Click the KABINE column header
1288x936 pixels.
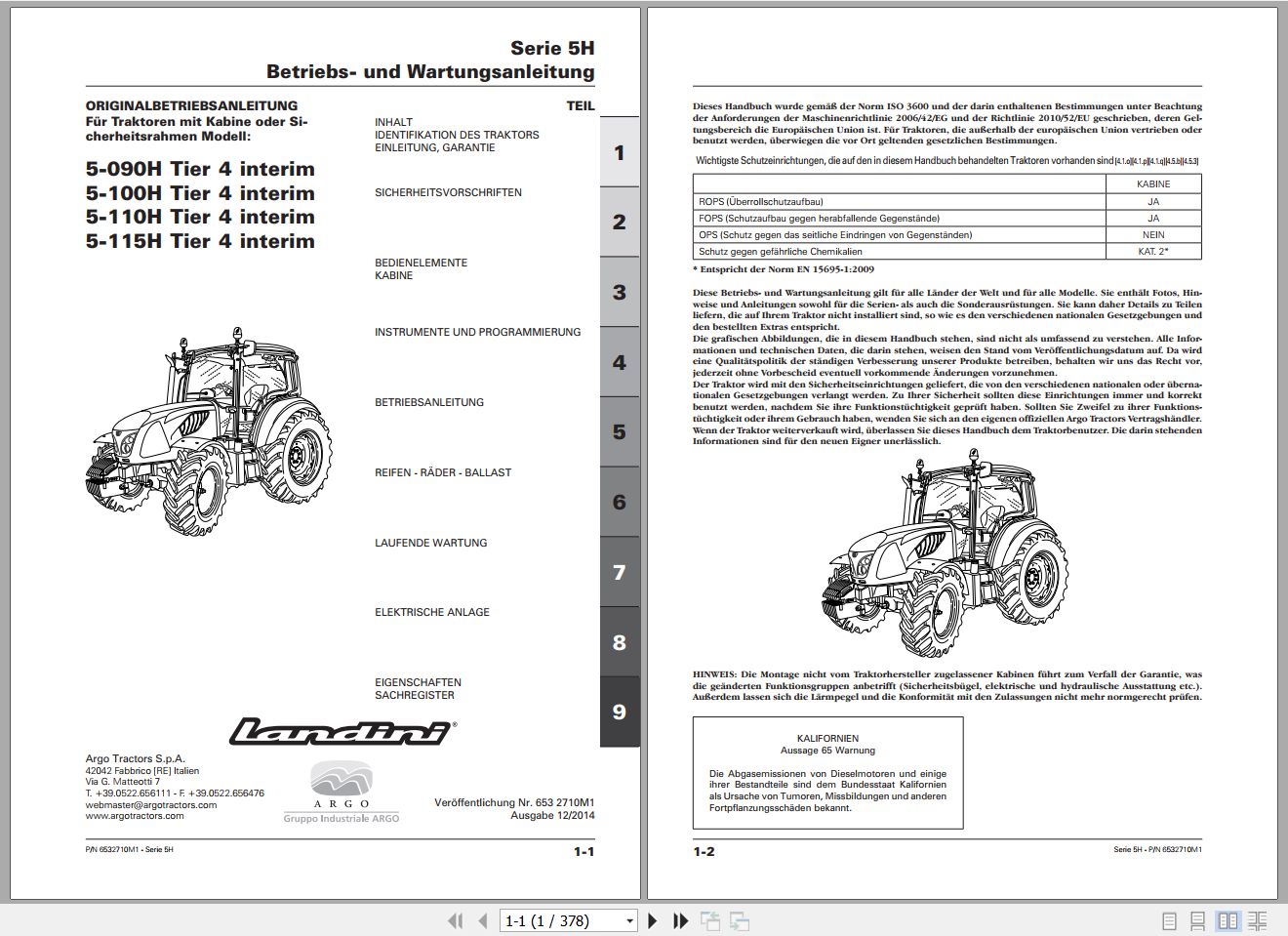click(1153, 183)
